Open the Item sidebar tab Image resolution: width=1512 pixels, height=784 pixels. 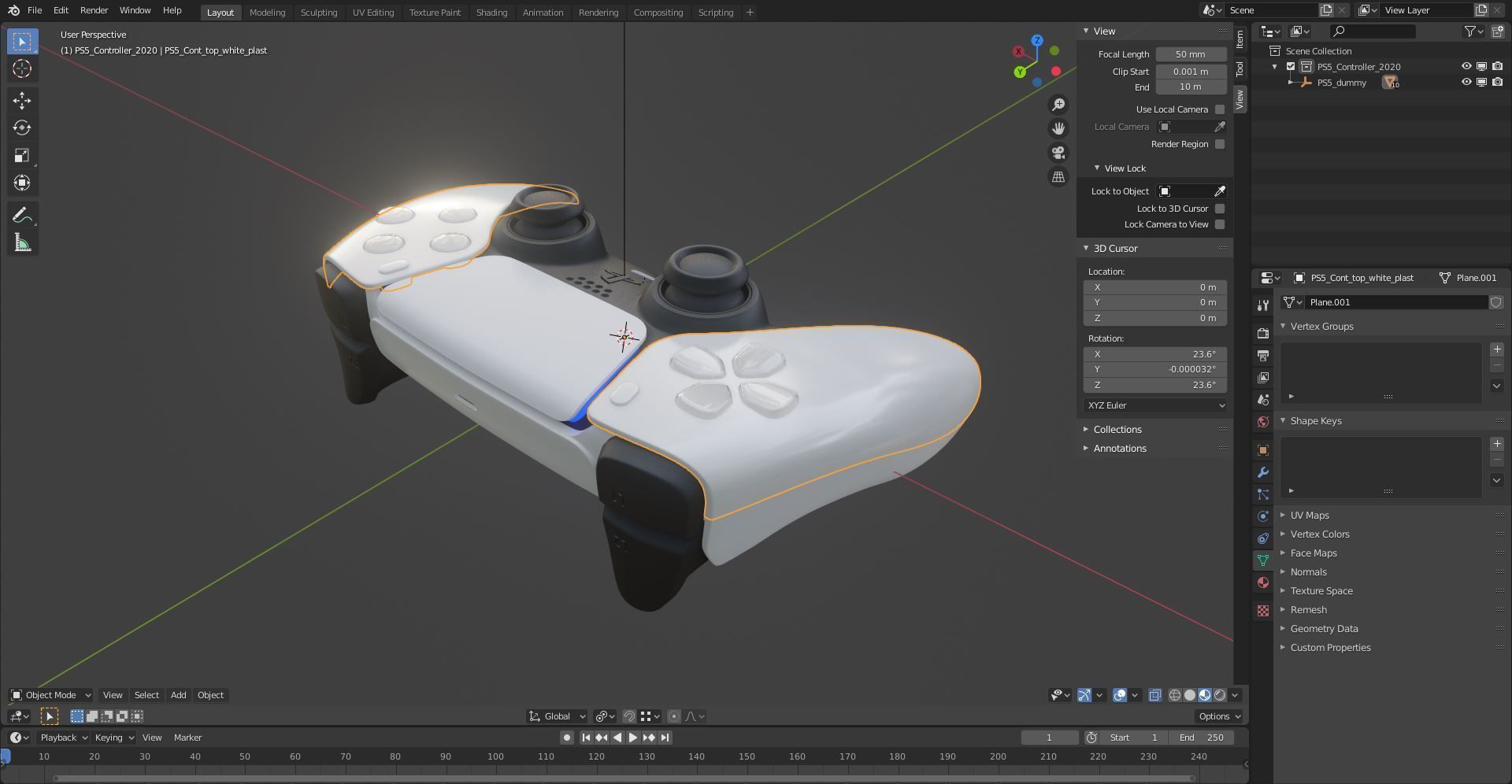[1240, 38]
